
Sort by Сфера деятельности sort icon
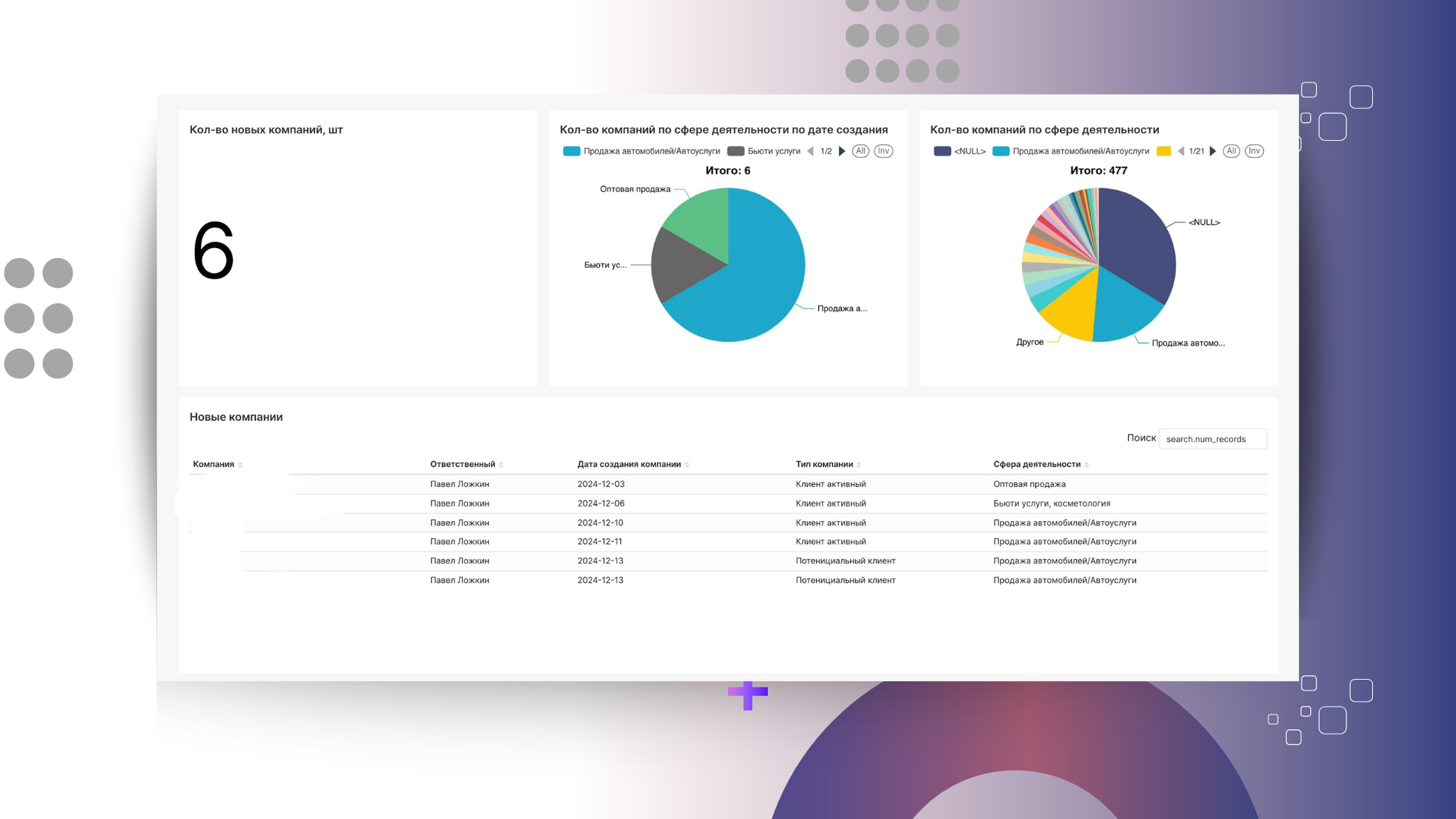tap(1086, 465)
